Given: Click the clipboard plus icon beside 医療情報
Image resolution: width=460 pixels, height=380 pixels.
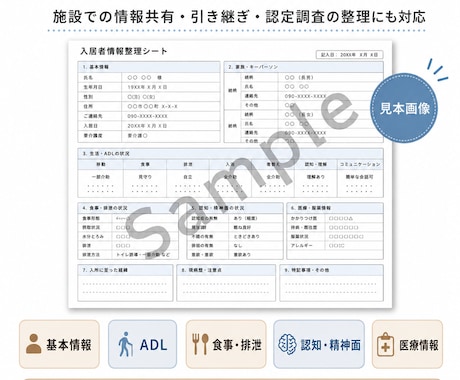Looking at the screenshot, I should (385, 345).
